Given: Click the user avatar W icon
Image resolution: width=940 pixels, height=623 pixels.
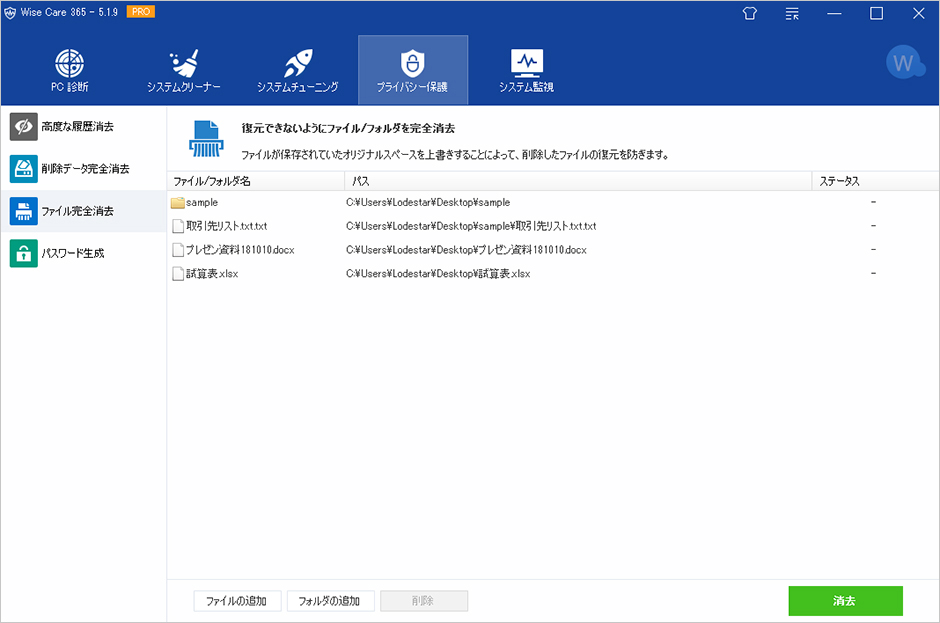Looking at the screenshot, I should click(x=905, y=62).
